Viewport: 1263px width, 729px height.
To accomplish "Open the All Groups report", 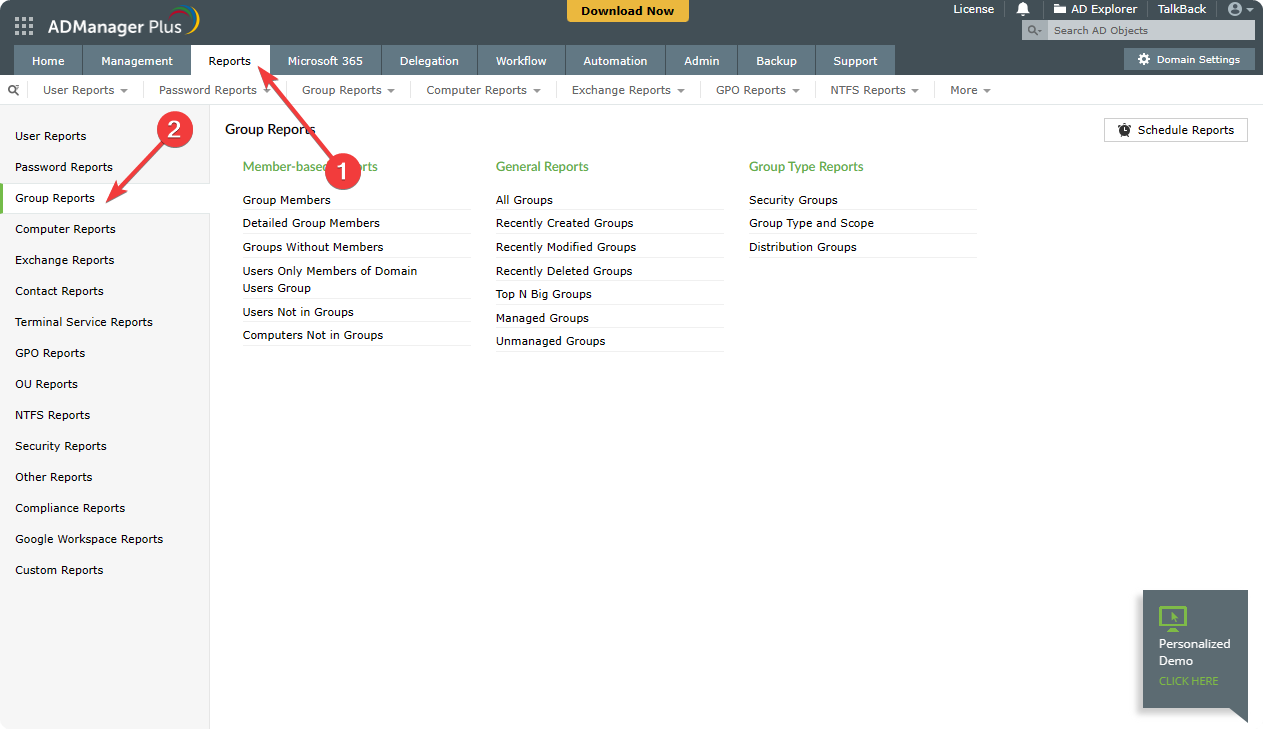I will 524,199.
